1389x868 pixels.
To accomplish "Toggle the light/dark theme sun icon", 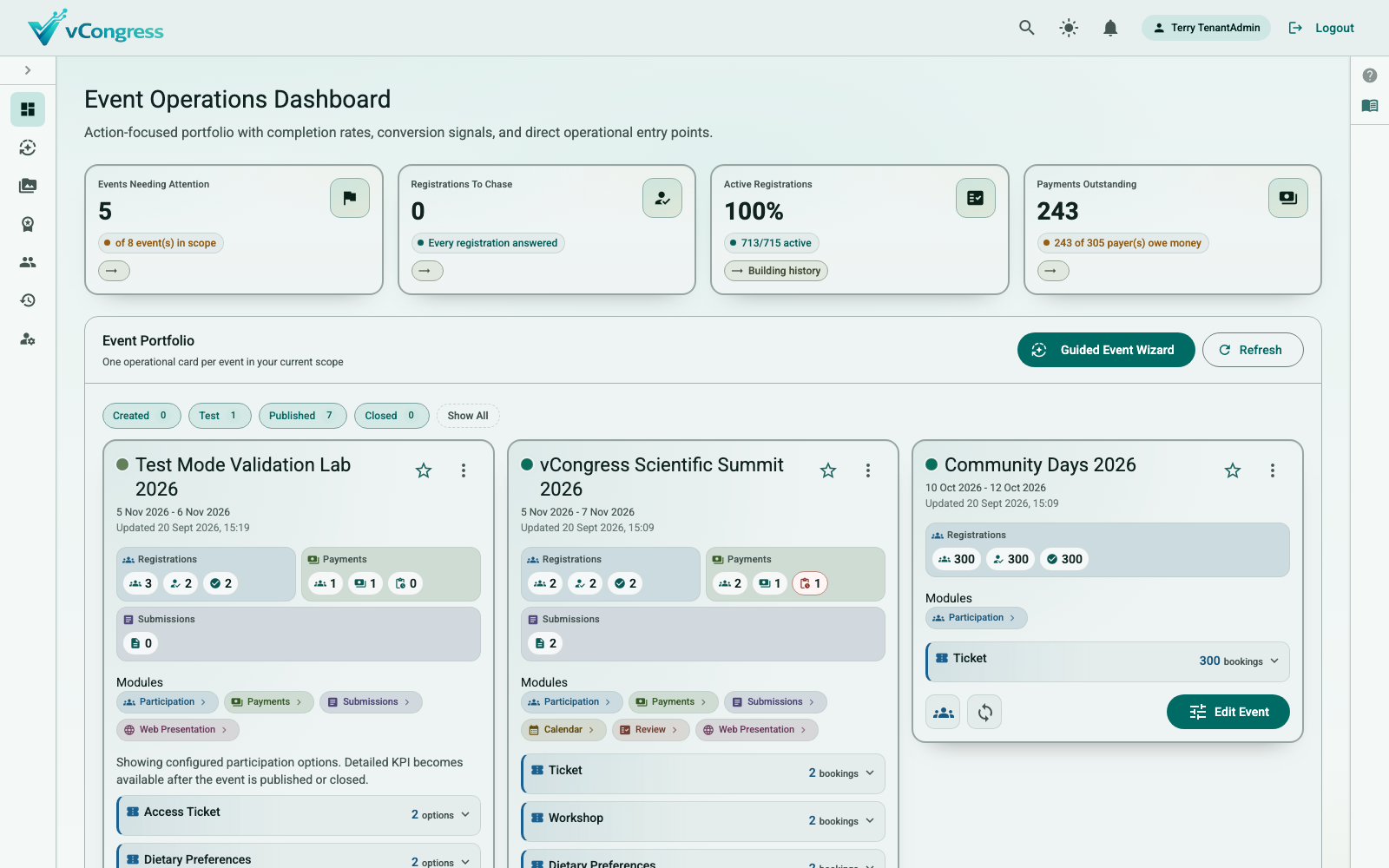I will click(x=1069, y=28).
